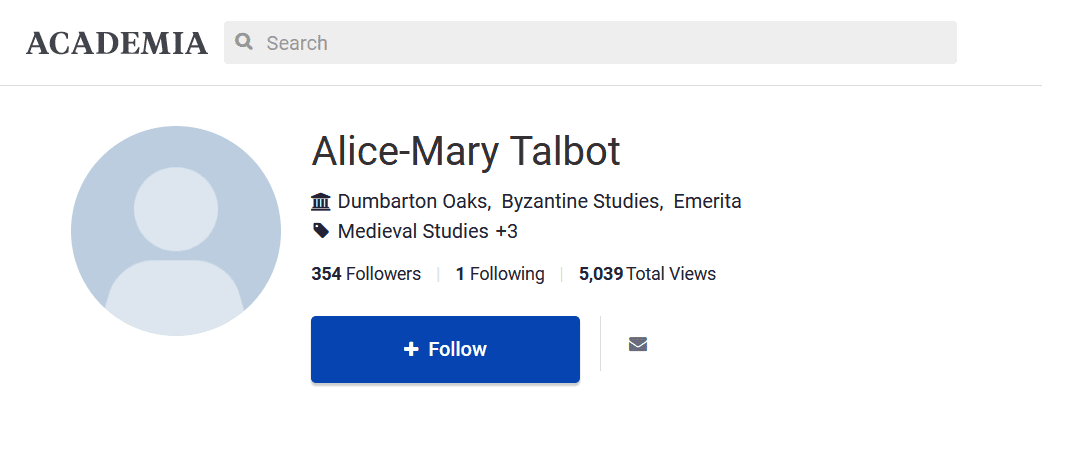Click the tag icon beside Medieval Studies
1070x456 pixels.
321,231
